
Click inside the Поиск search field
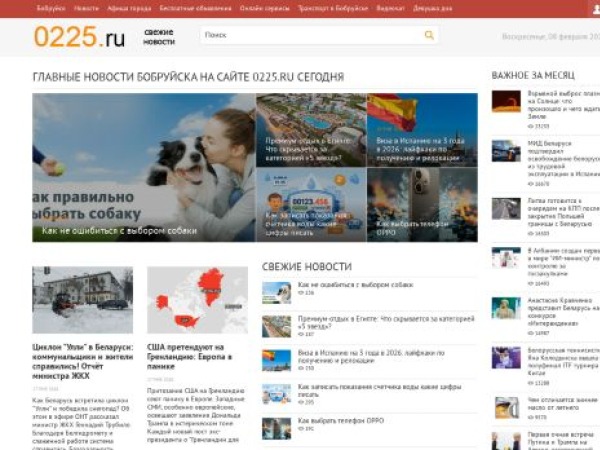click(310, 35)
